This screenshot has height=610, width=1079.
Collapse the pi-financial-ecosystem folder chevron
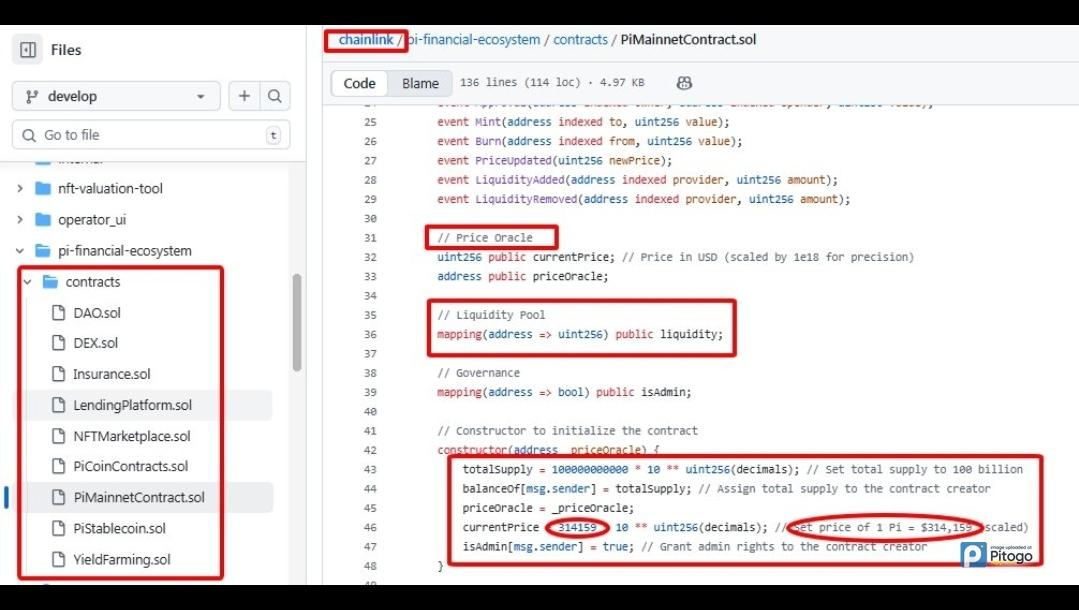tap(20, 250)
